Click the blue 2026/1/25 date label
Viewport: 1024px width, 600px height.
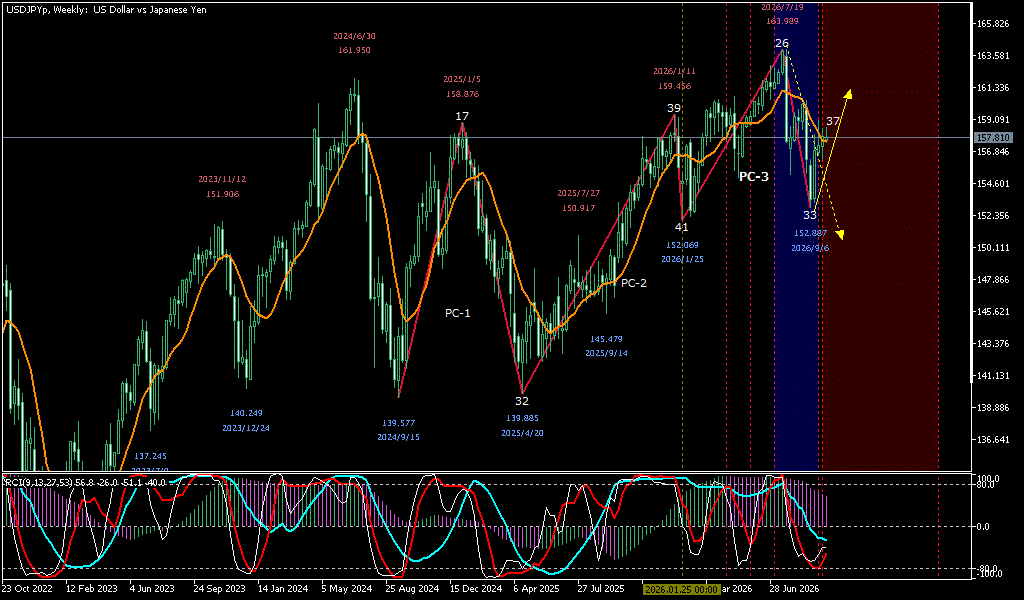[682, 259]
